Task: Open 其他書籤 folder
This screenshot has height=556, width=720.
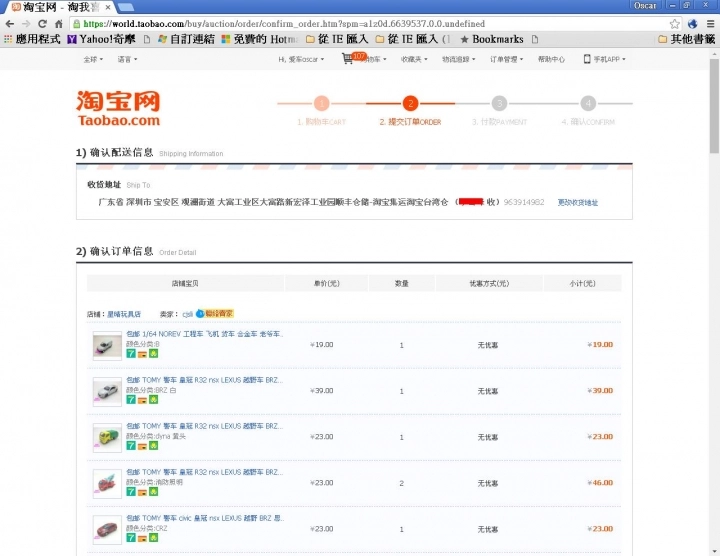Action: point(686,39)
